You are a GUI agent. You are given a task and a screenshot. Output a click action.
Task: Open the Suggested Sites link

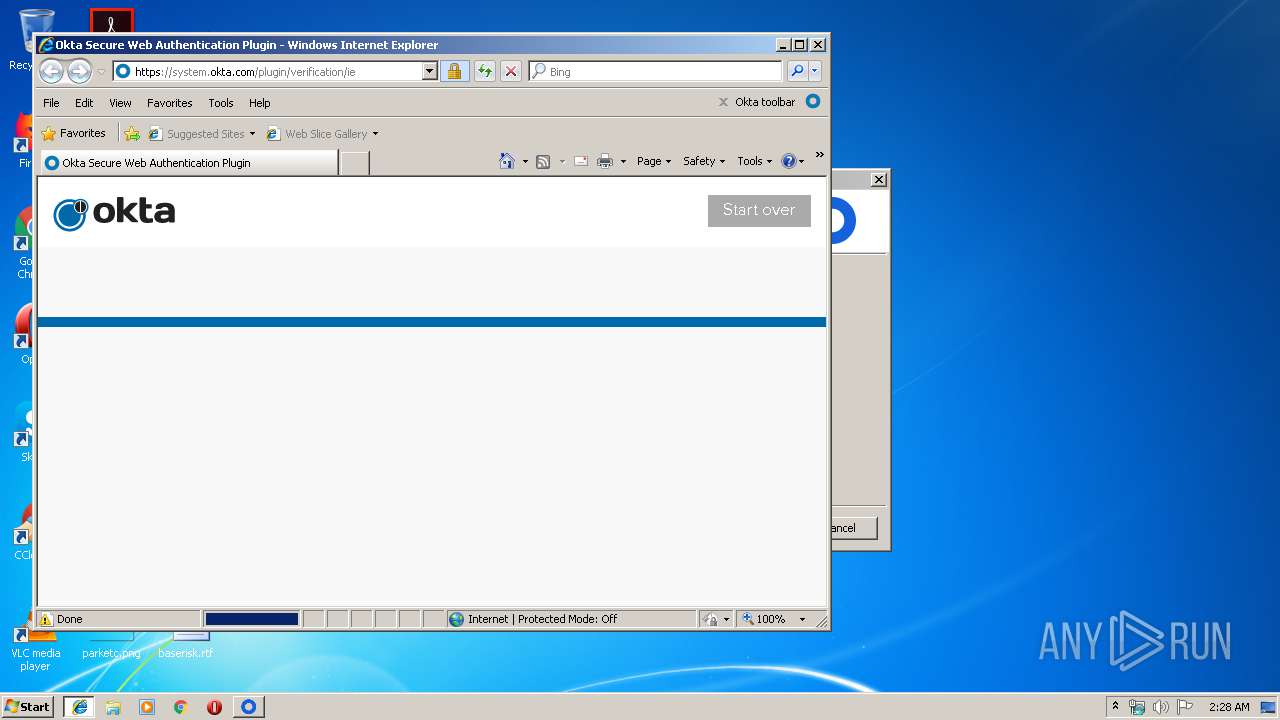[x=196, y=134]
